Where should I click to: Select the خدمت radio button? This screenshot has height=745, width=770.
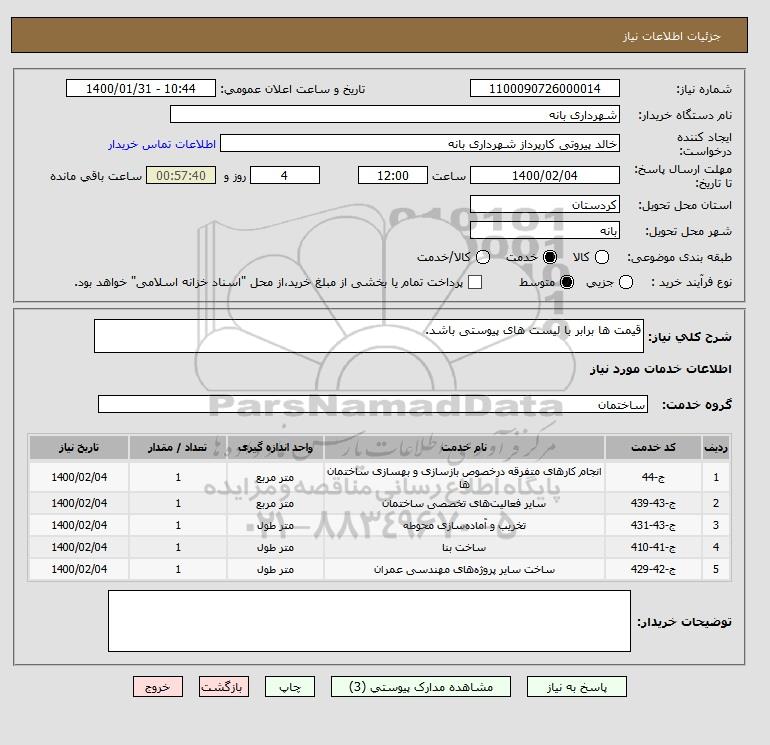pos(550,257)
